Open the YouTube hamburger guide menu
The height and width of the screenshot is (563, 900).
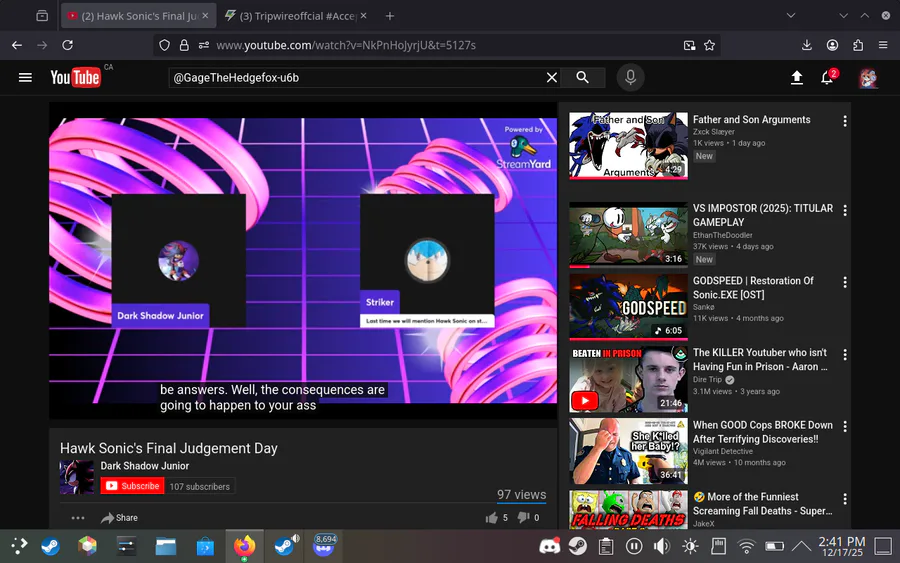[25, 77]
